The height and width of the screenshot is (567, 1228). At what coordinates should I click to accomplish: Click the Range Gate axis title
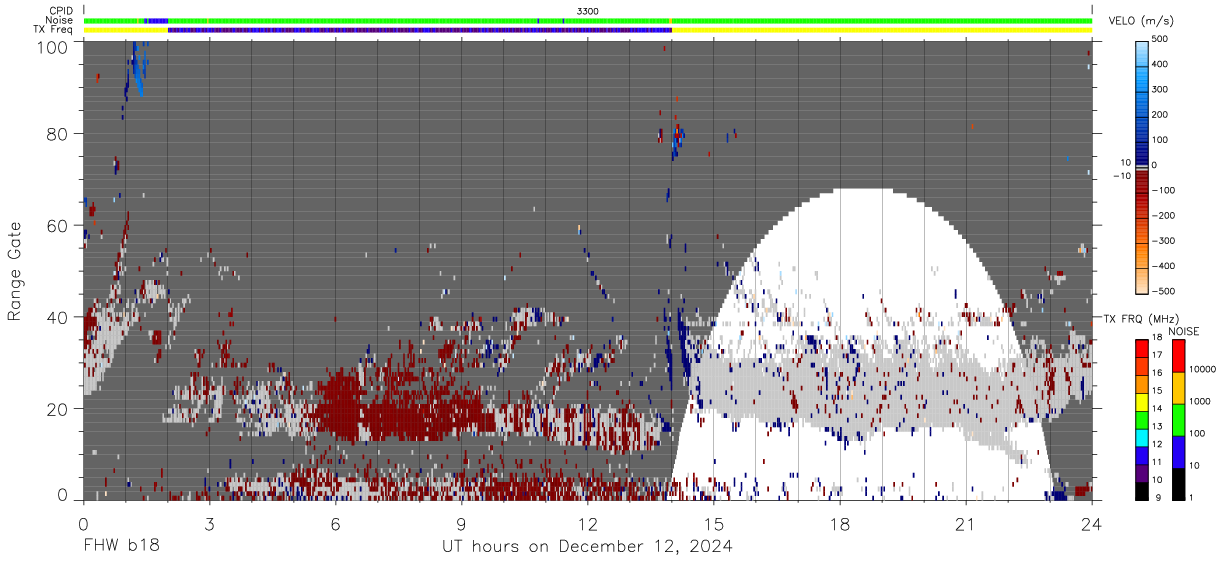15,272
